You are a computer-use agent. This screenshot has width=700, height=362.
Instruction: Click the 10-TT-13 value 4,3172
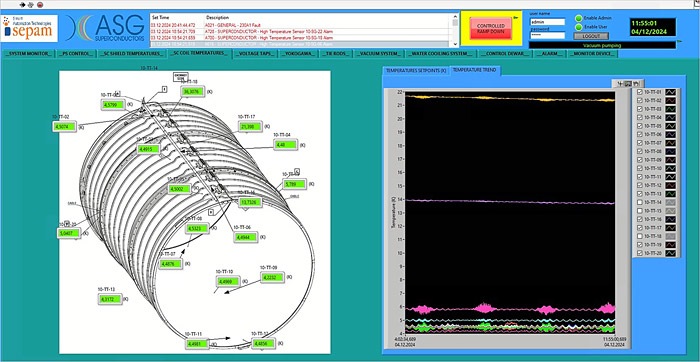110,299
